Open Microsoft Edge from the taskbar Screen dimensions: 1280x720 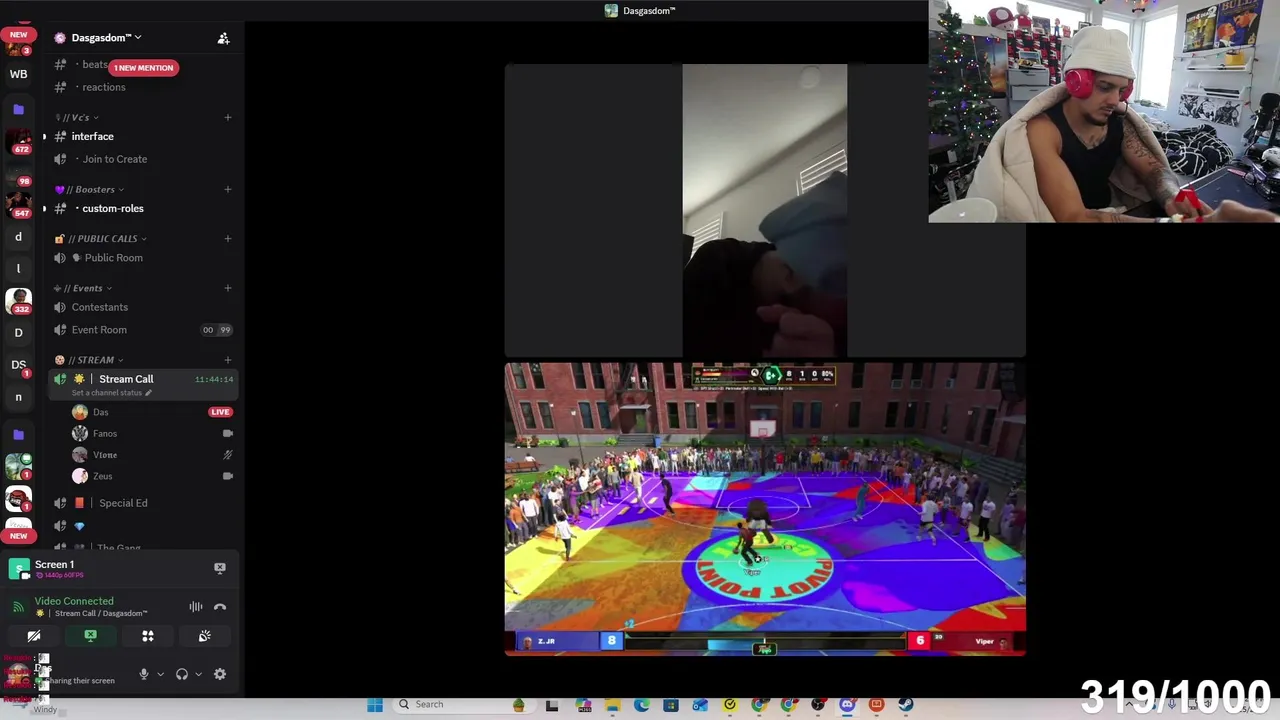641,704
